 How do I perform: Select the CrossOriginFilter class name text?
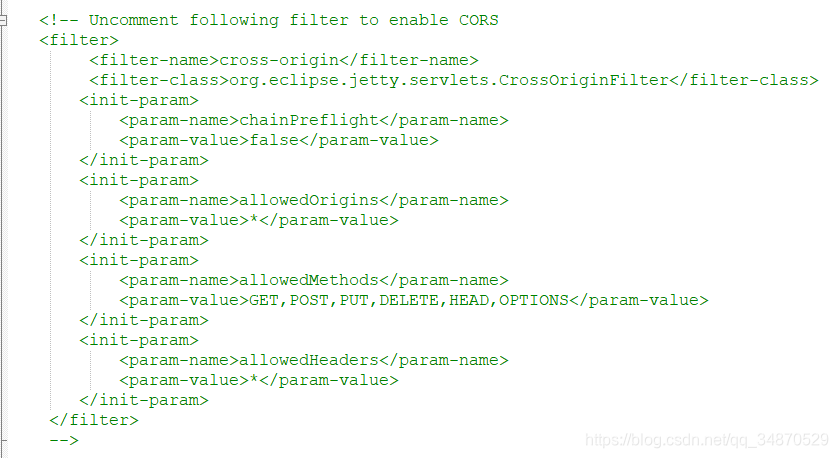click(584, 80)
